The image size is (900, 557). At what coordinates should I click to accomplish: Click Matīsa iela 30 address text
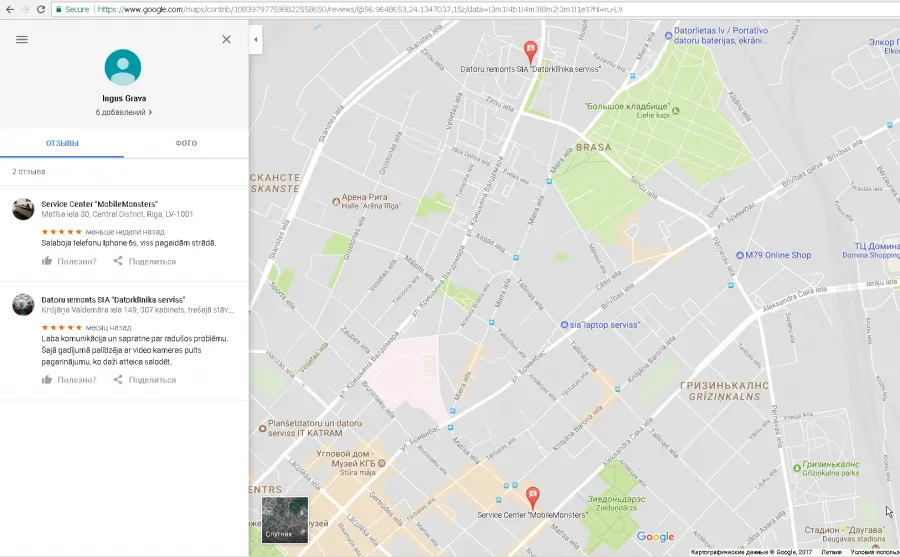point(117,214)
